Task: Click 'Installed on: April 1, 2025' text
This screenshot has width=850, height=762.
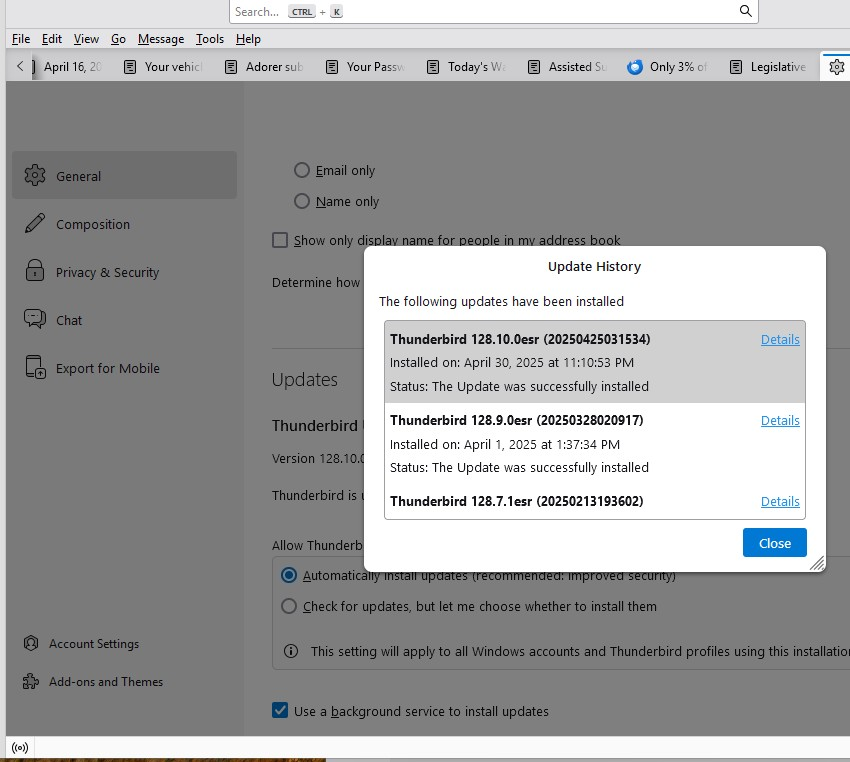Action: pyautogui.click(x=505, y=444)
